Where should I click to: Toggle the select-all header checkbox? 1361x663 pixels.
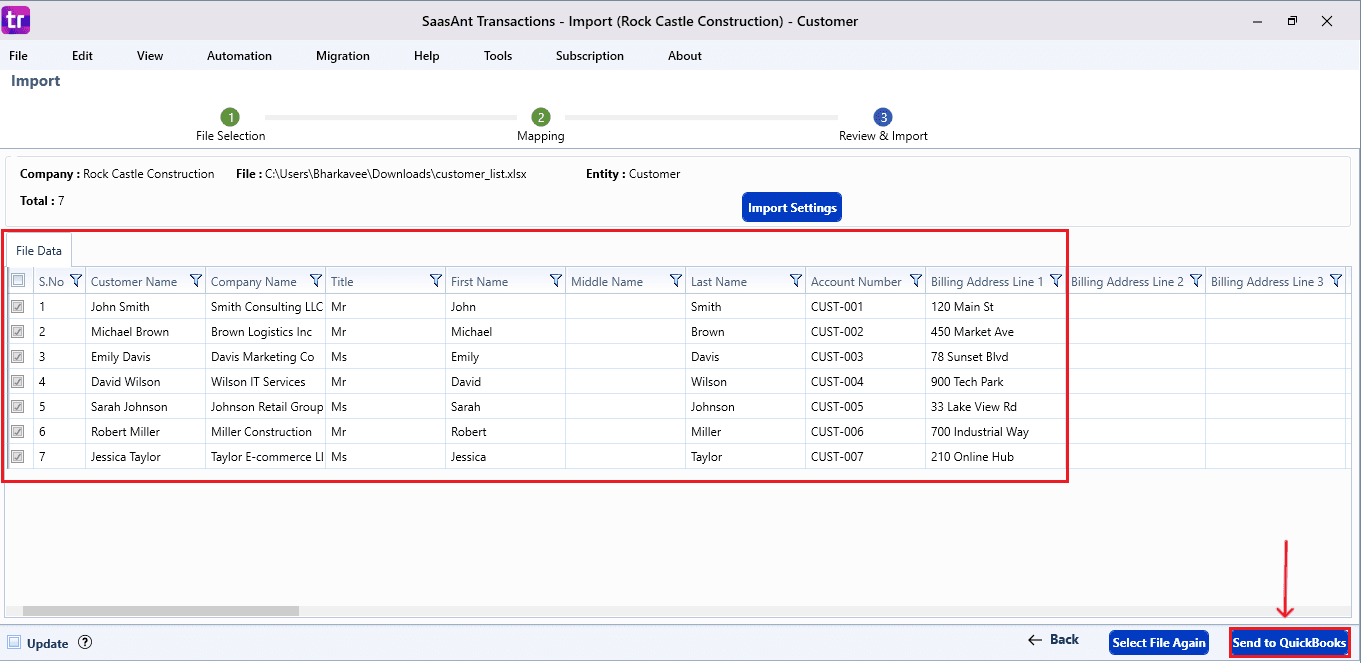18,281
